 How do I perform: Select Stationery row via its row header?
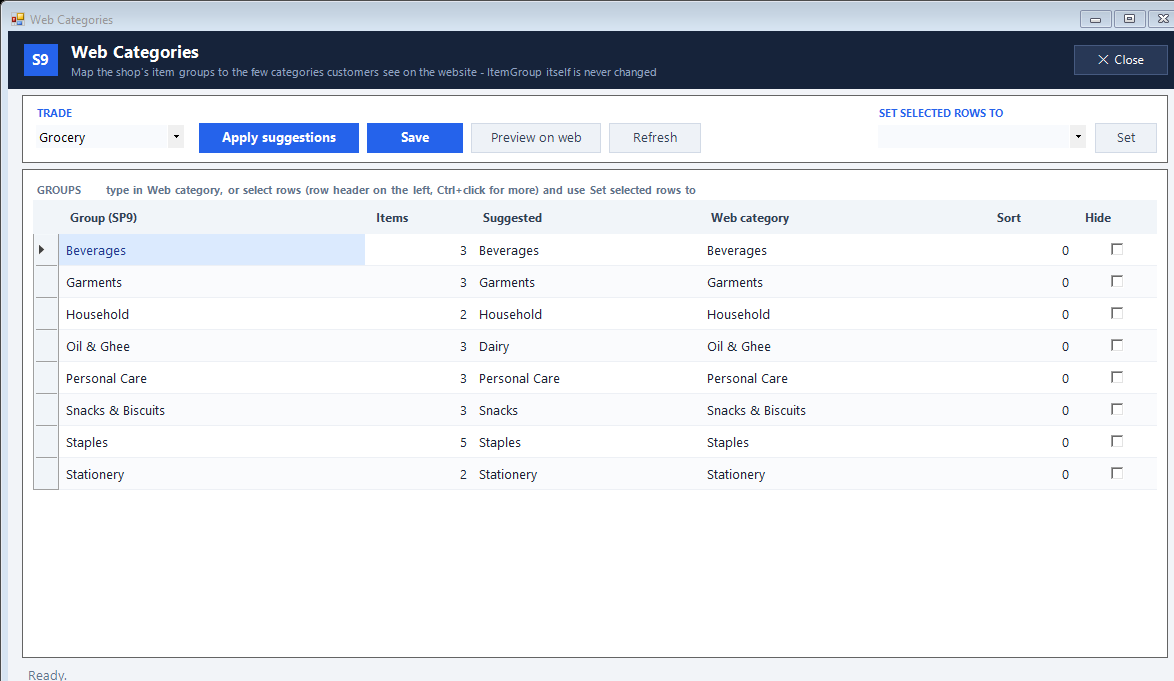point(46,474)
